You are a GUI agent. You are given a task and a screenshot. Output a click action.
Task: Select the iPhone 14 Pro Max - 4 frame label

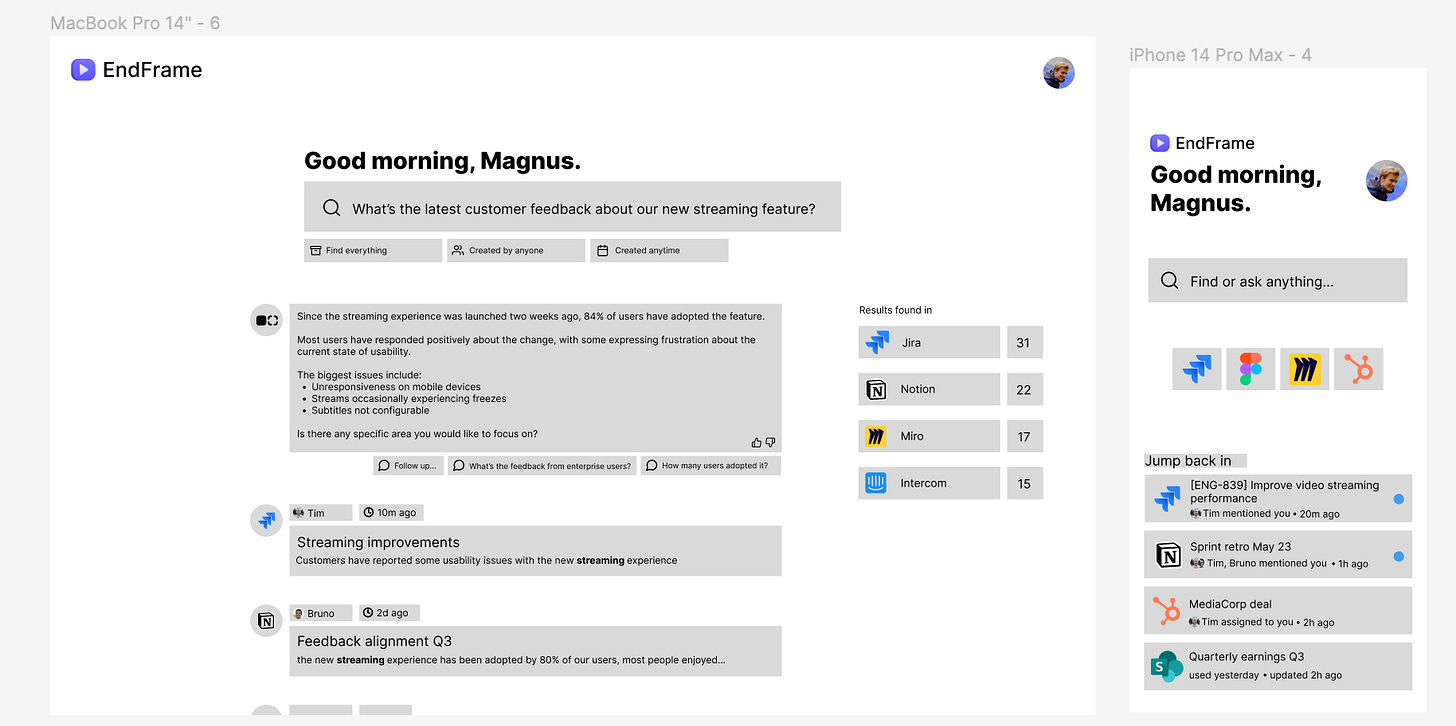(1220, 55)
